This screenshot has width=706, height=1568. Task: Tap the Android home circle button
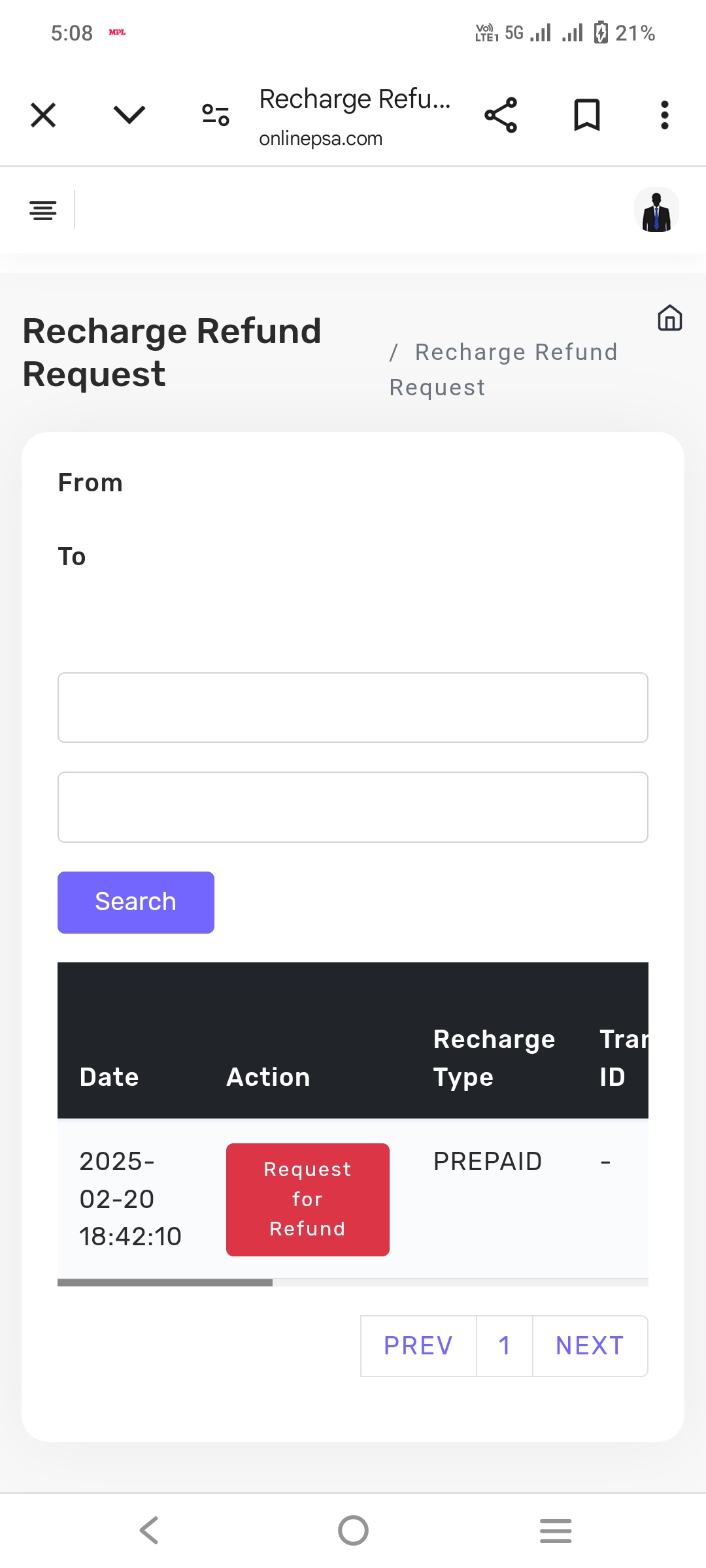(353, 1530)
